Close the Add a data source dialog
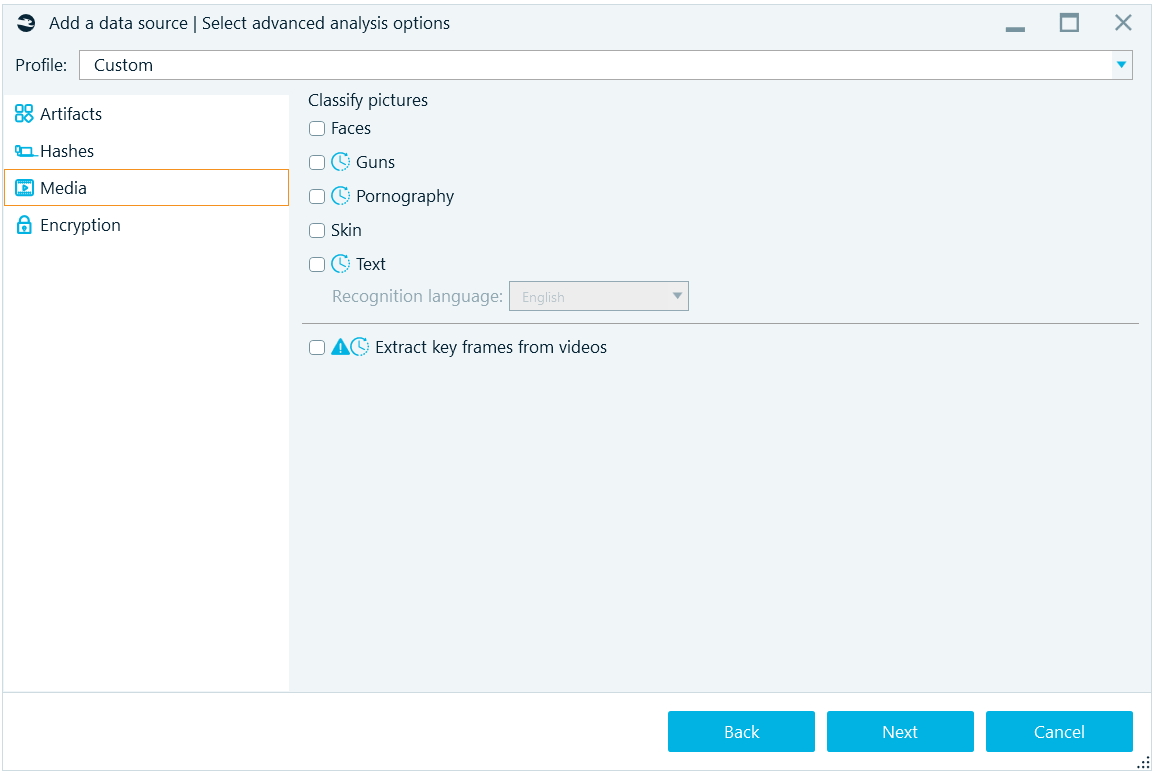Viewport: 1156px width, 775px height. (x=1123, y=24)
